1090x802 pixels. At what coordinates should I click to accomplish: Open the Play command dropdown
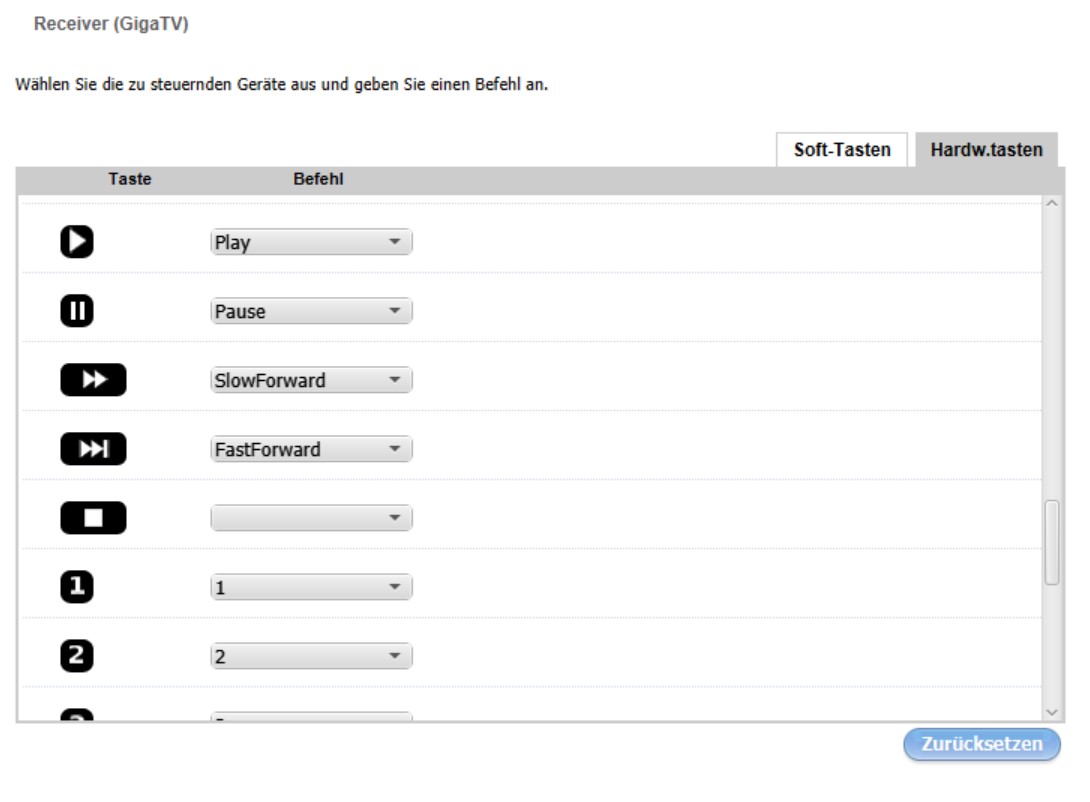[x=311, y=242]
